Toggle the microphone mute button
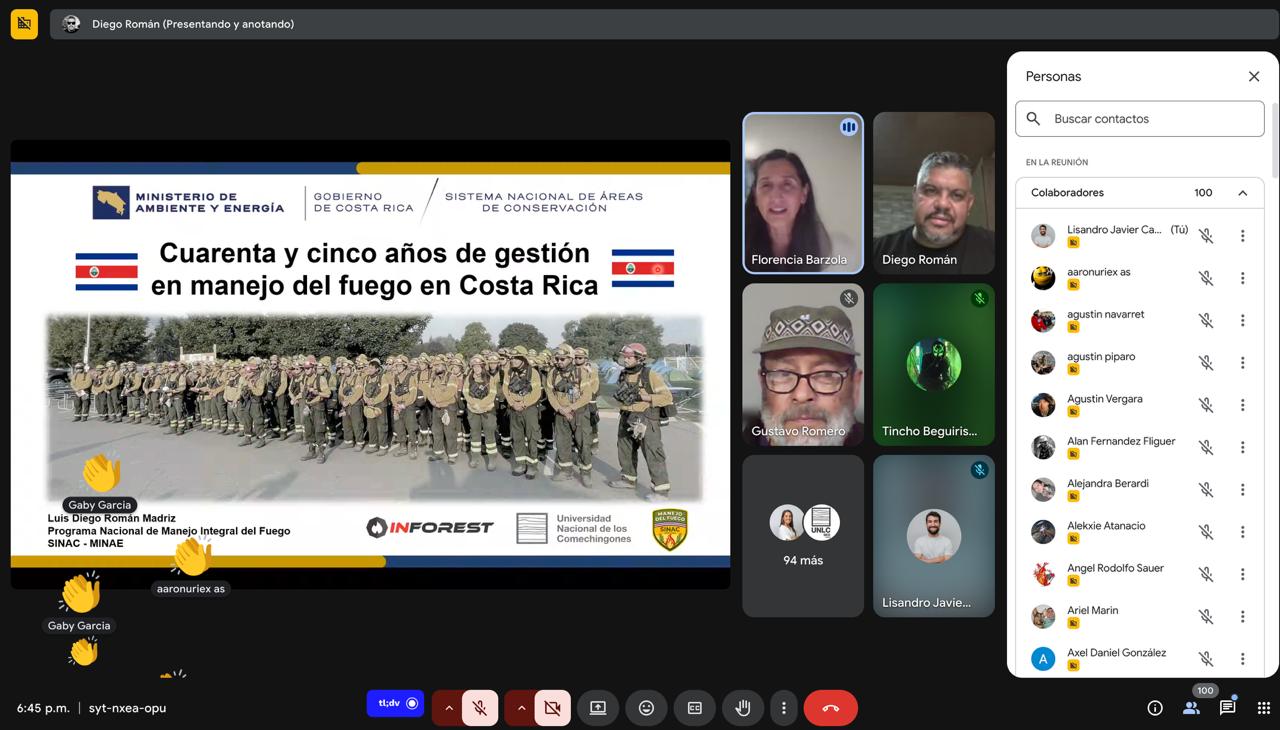This screenshot has height=730, width=1280. [x=480, y=708]
